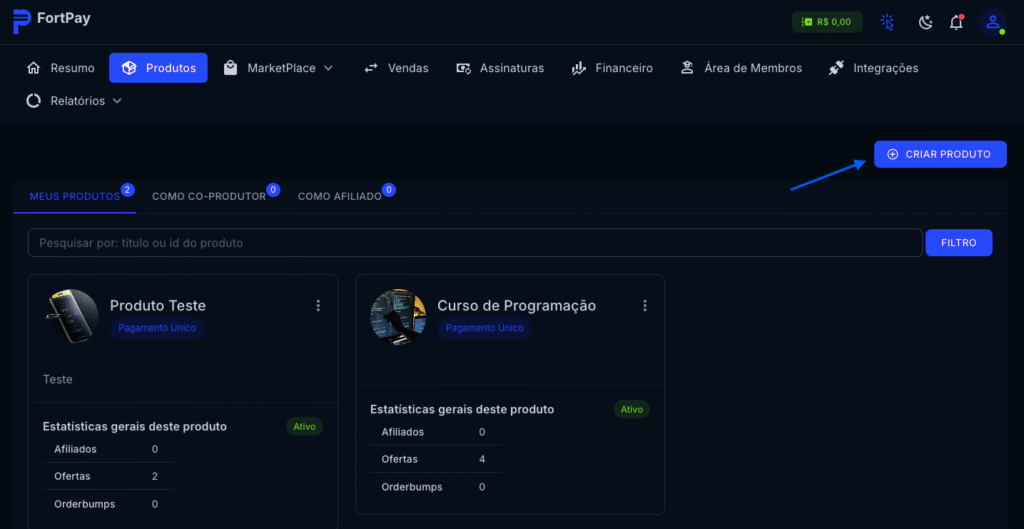Switch to Como Co-Produtor tab
This screenshot has width=1024, height=529.
tap(209, 197)
